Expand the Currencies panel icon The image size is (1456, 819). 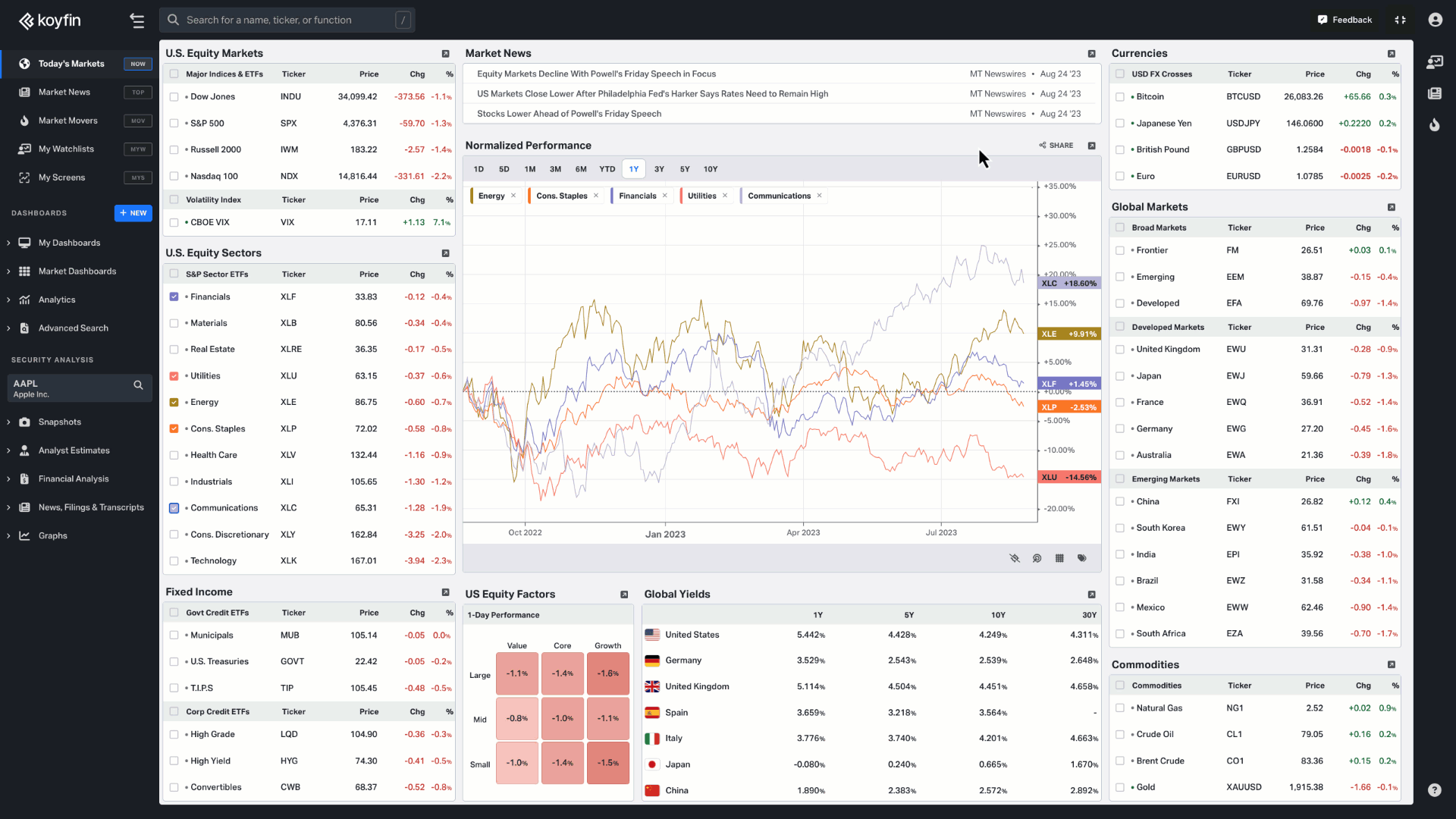[1391, 54]
